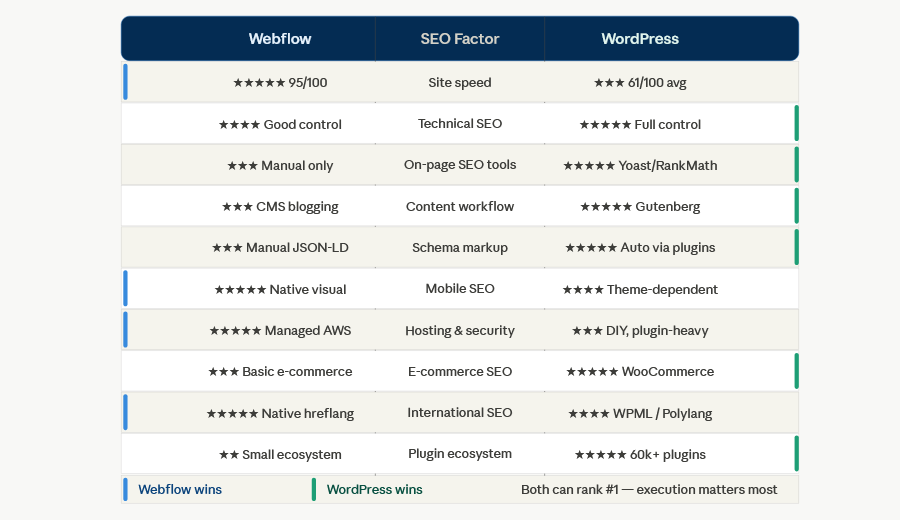The width and height of the screenshot is (900, 520).
Task: Click the '★★★★ Good control' cell
Action: pos(280,124)
